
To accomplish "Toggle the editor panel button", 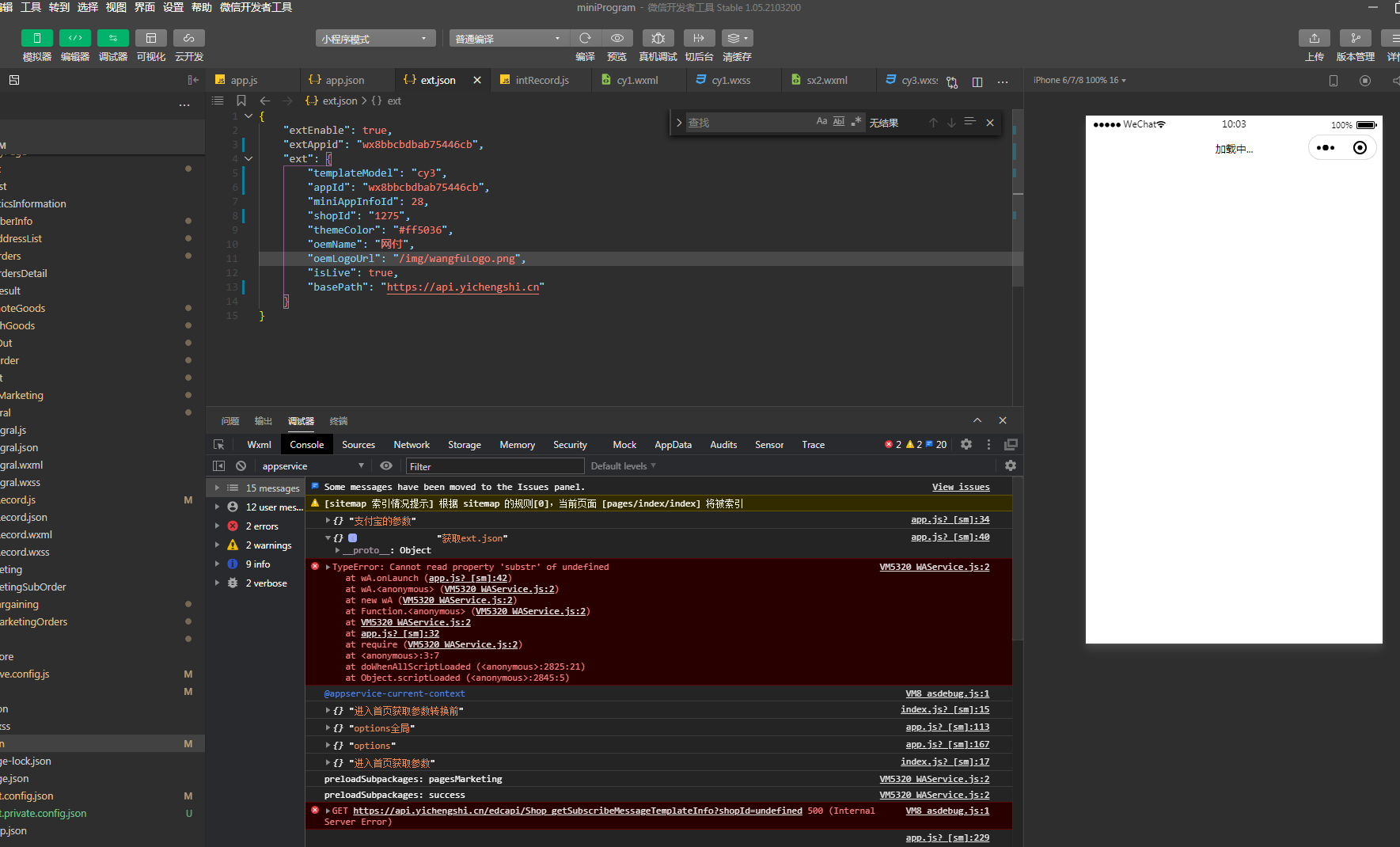I will click(x=75, y=38).
